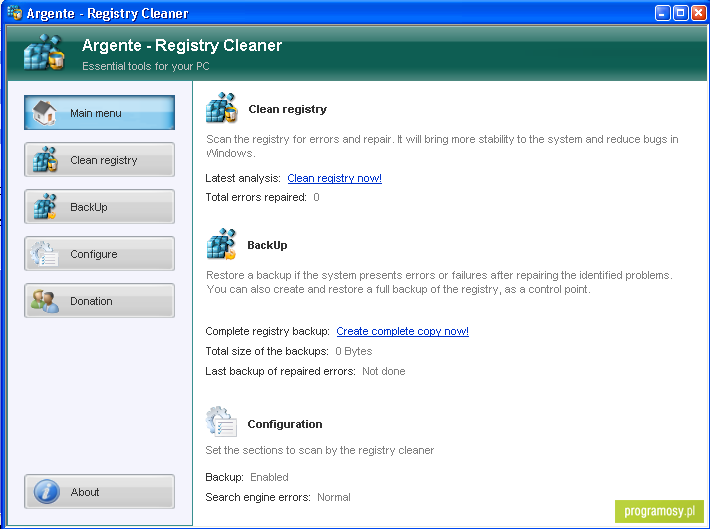This screenshot has width=710, height=529.
Task: Click the 'Clean registry' section heading
Action: 288,109
